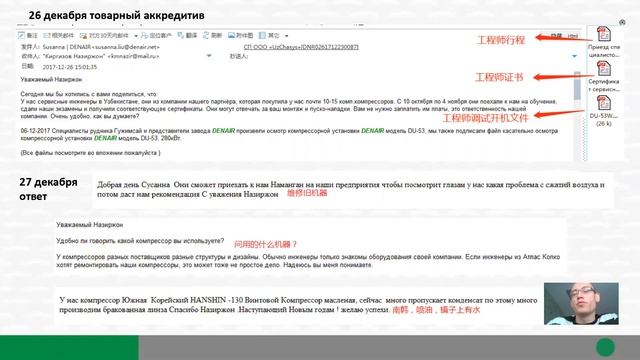Image resolution: width=640 pixels, height=360 pixels.
Task: Switch to the Html view tab
Action: click(x=573, y=36)
